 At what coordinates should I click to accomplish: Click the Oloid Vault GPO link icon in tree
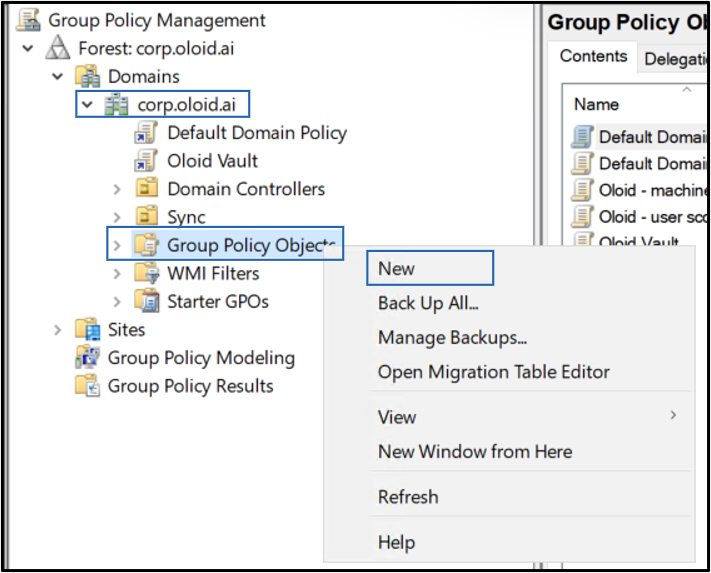[146, 161]
